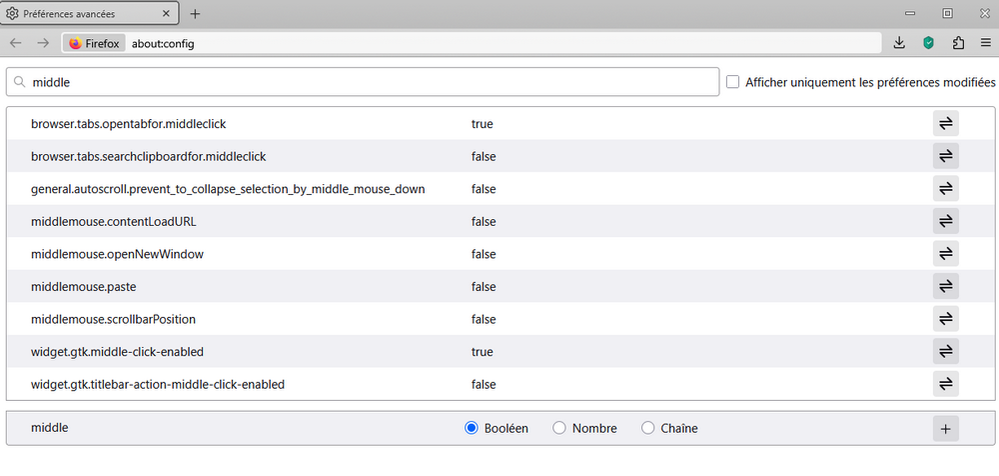Click toggle icon for widget.gtk.middle-click-enabled

[945, 351]
